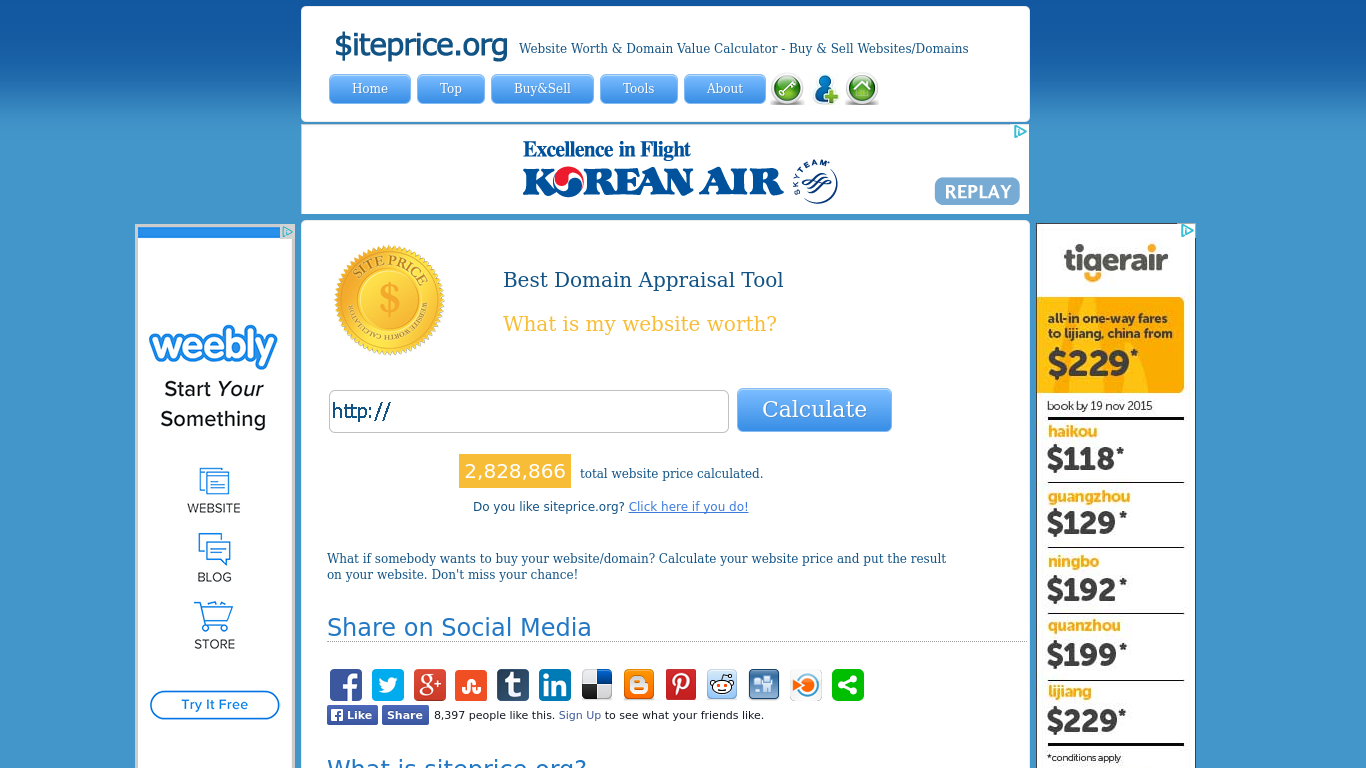Pin the page with the Pinterest icon
Image resolution: width=1366 pixels, height=768 pixels.
(680, 685)
